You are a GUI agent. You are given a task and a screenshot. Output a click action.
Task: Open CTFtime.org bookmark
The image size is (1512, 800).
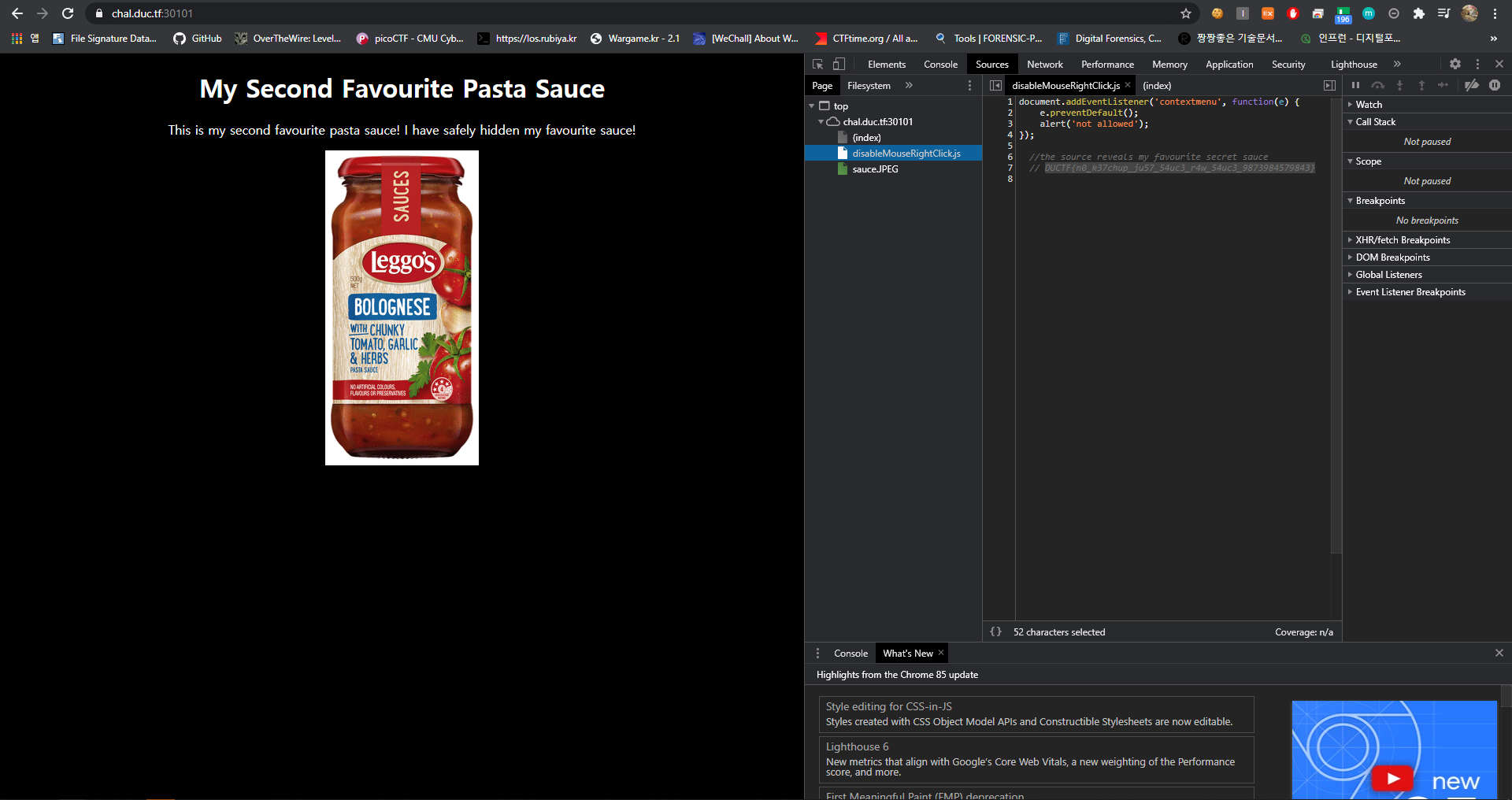pyautogui.click(x=866, y=39)
